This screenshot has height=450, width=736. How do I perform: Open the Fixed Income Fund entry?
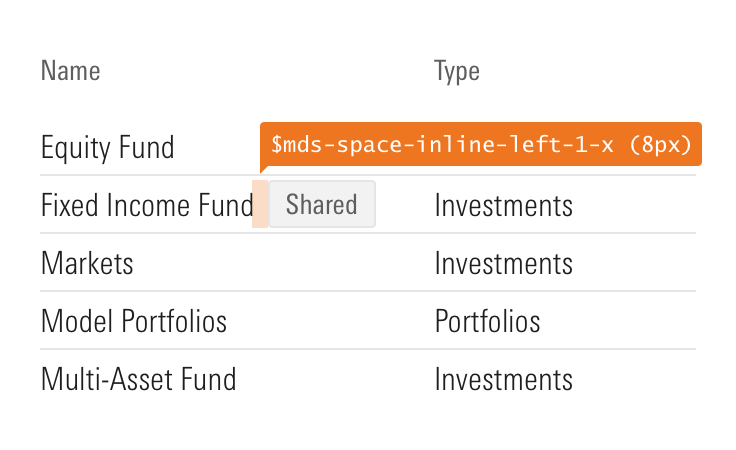click(x=147, y=205)
